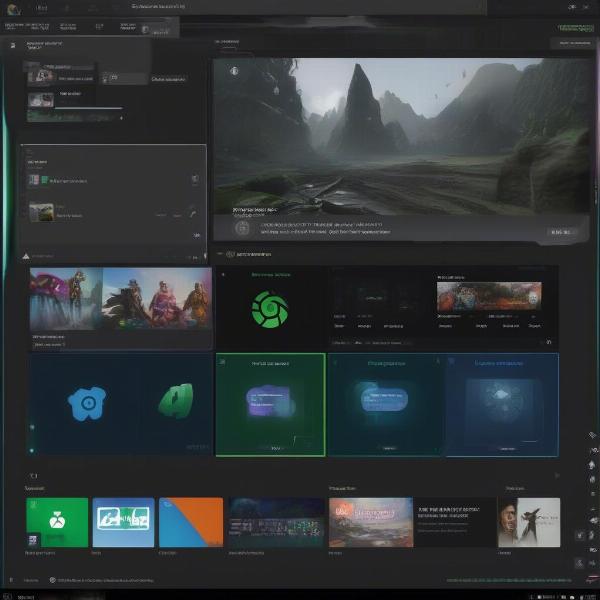Click the white triangle warning icon
Screen dimensions: 600x600
(26, 256)
